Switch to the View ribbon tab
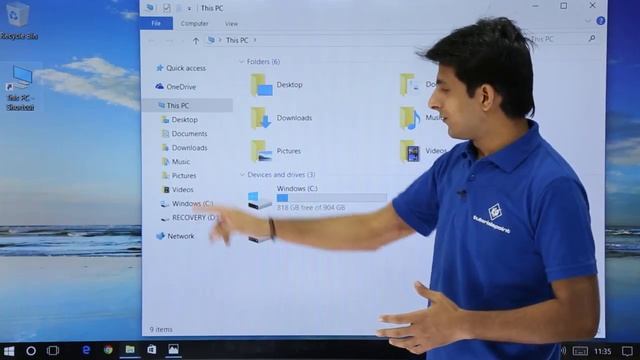This screenshot has width=640, height=360. (x=231, y=24)
